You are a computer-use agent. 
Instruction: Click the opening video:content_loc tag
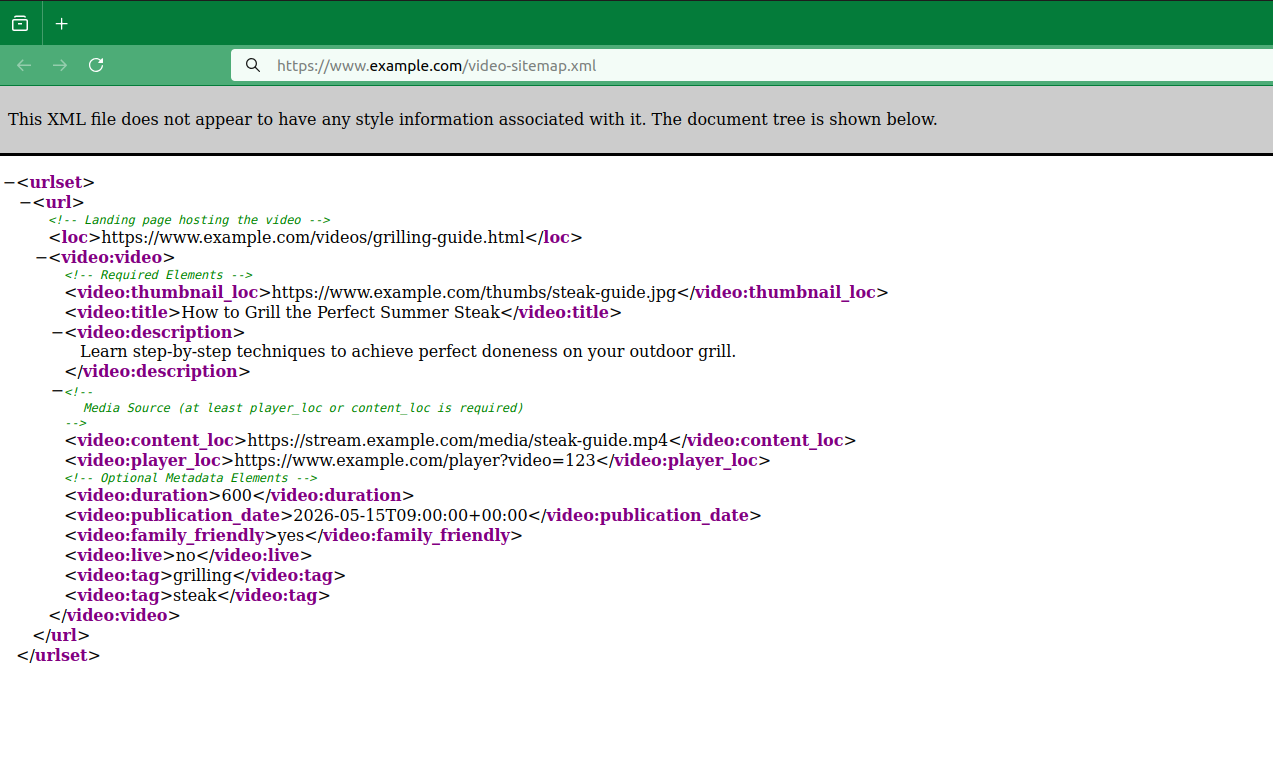pos(156,440)
